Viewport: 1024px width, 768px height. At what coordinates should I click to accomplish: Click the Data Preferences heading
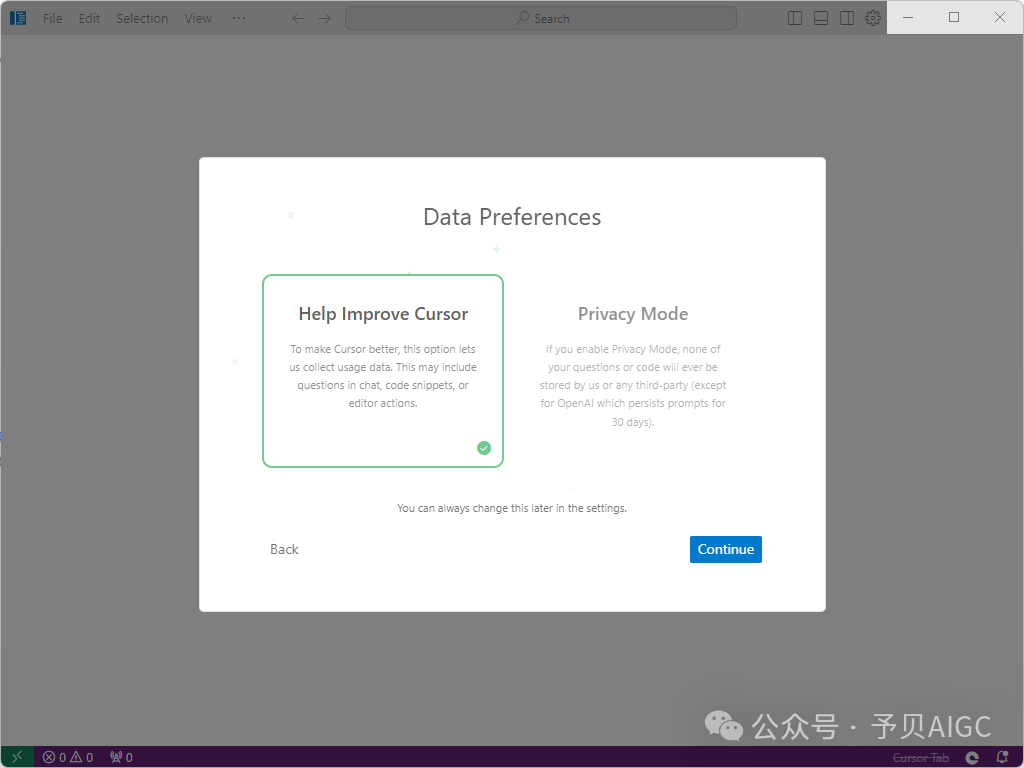tap(512, 217)
